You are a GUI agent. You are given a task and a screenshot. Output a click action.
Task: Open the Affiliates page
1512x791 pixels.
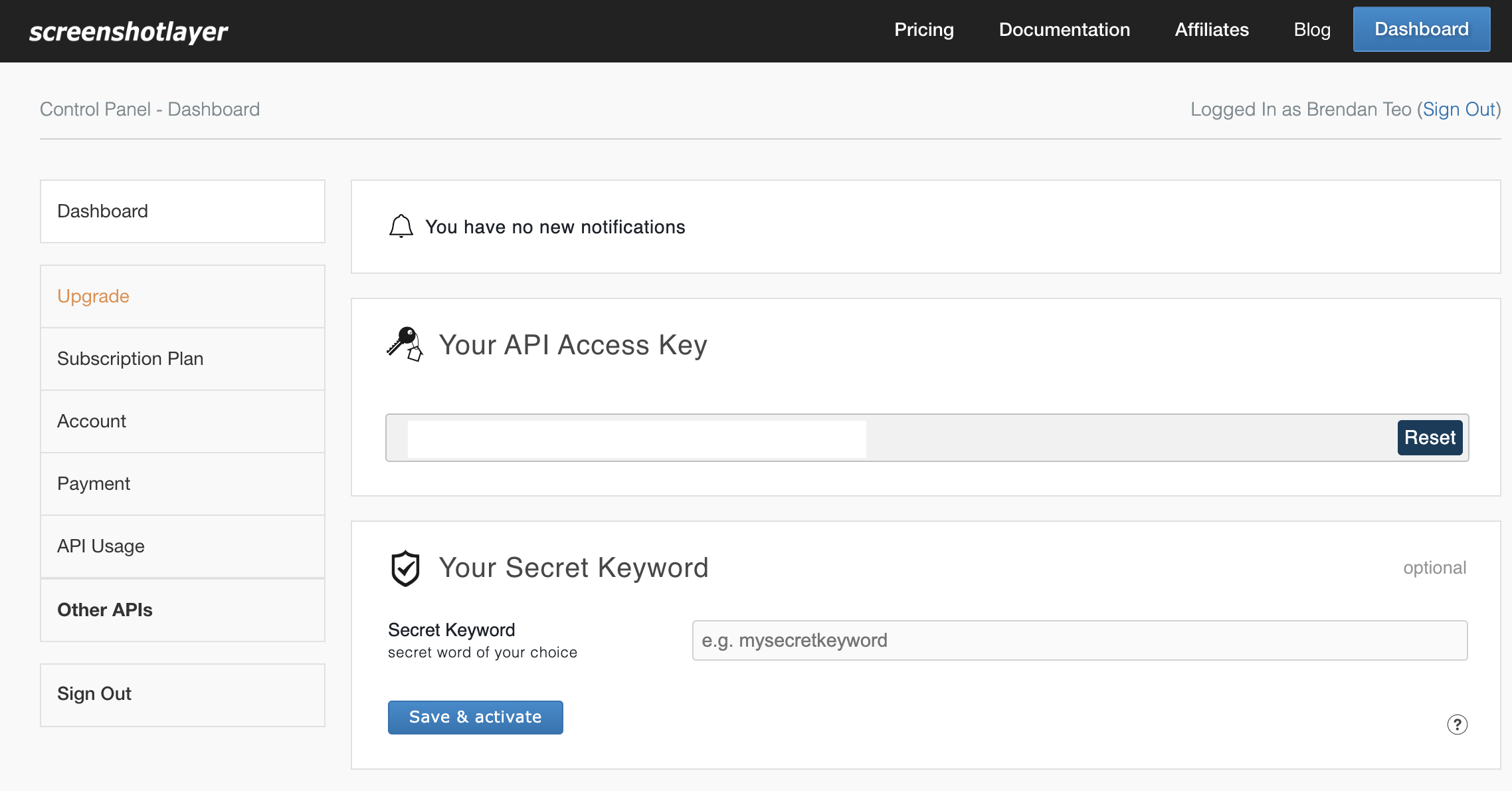coord(1212,29)
